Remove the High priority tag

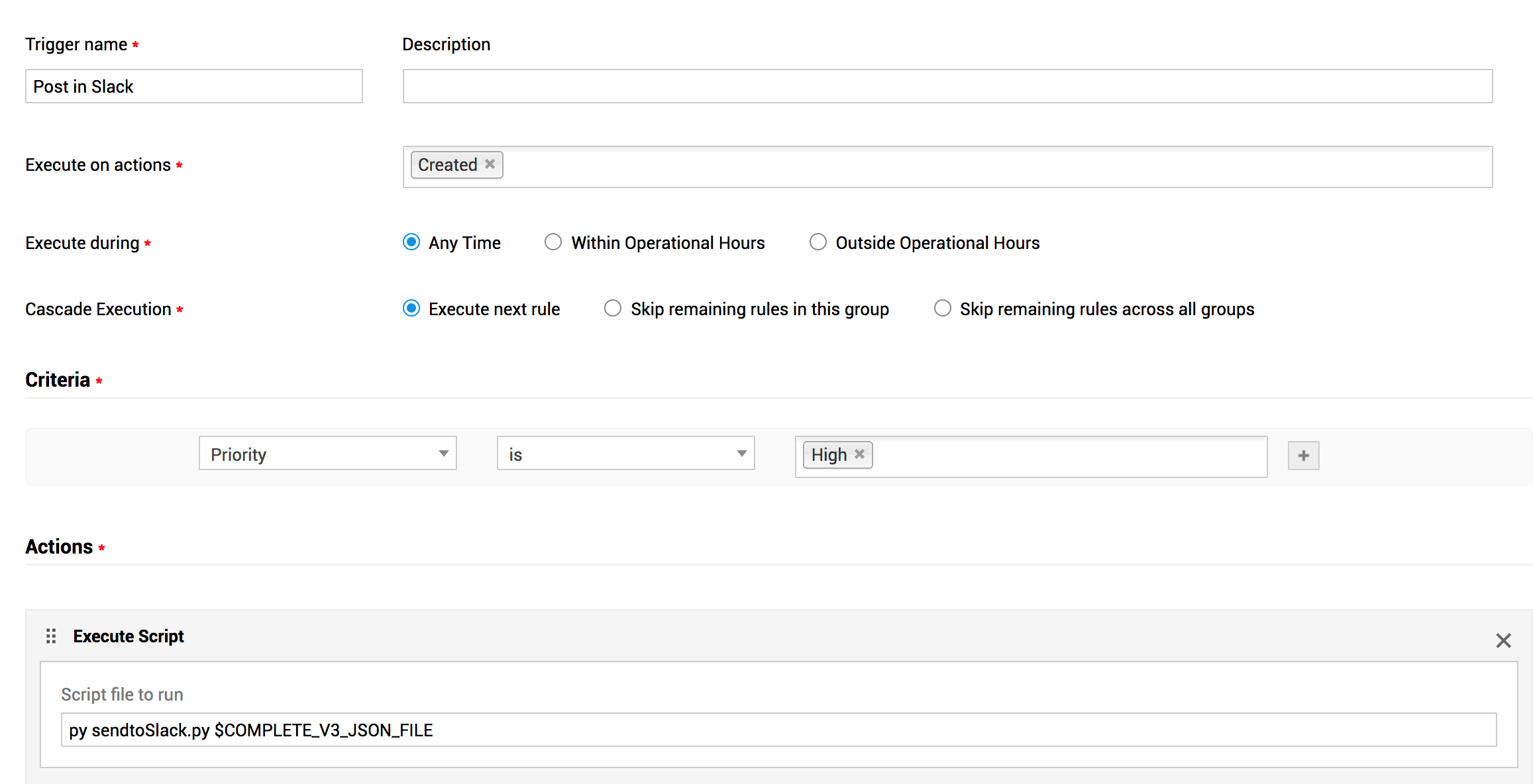[859, 454]
